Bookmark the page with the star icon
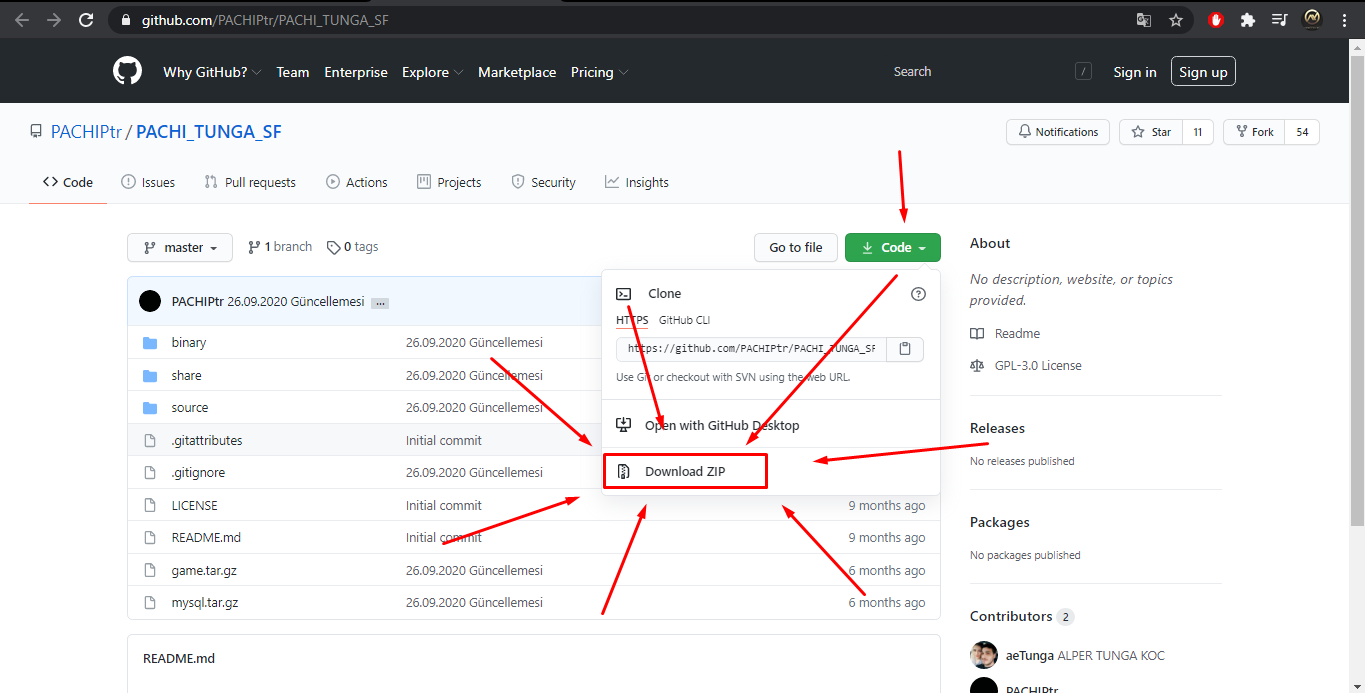The height and width of the screenshot is (693, 1365). click(x=1176, y=19)
